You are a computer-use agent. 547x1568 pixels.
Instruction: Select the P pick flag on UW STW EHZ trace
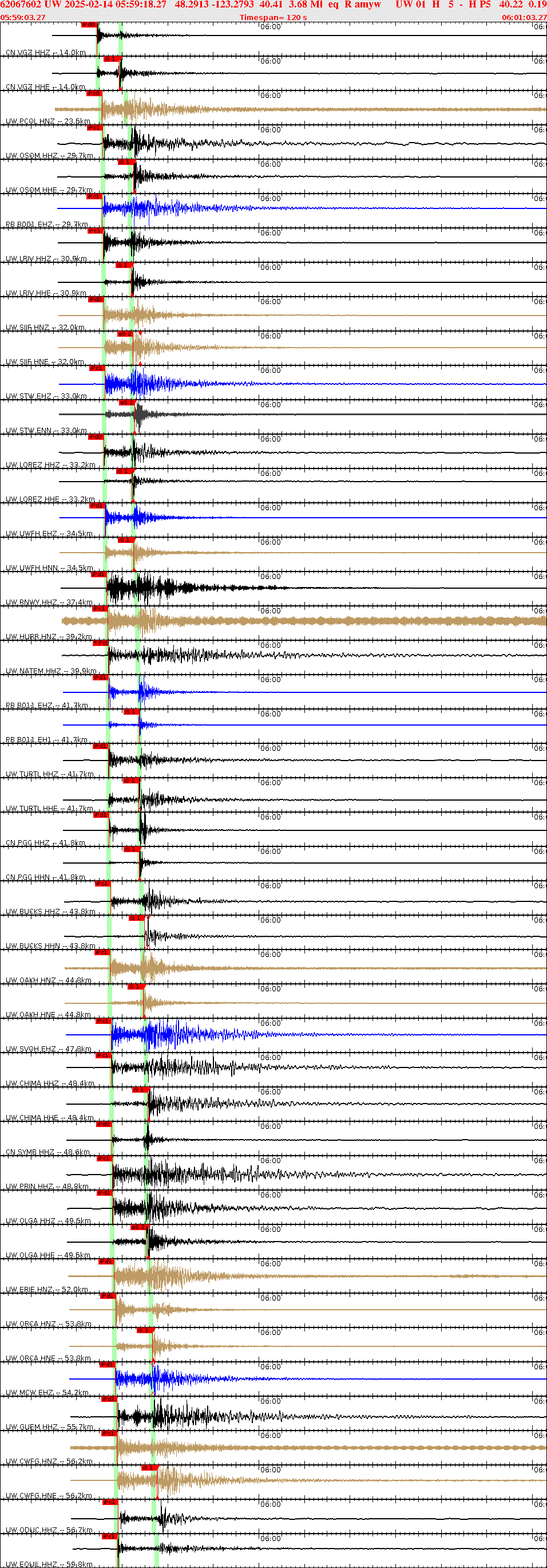pyautogui.click(x=97, y=368)
